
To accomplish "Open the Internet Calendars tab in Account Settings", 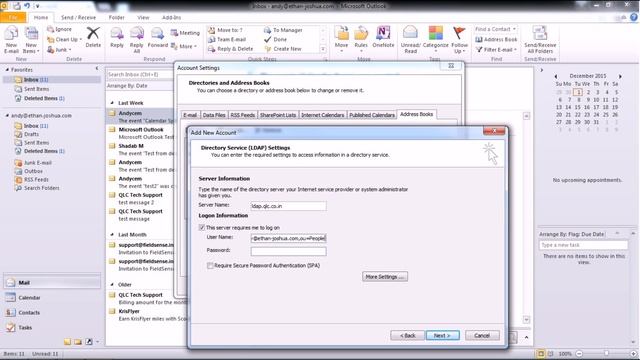I will [322, 115].
